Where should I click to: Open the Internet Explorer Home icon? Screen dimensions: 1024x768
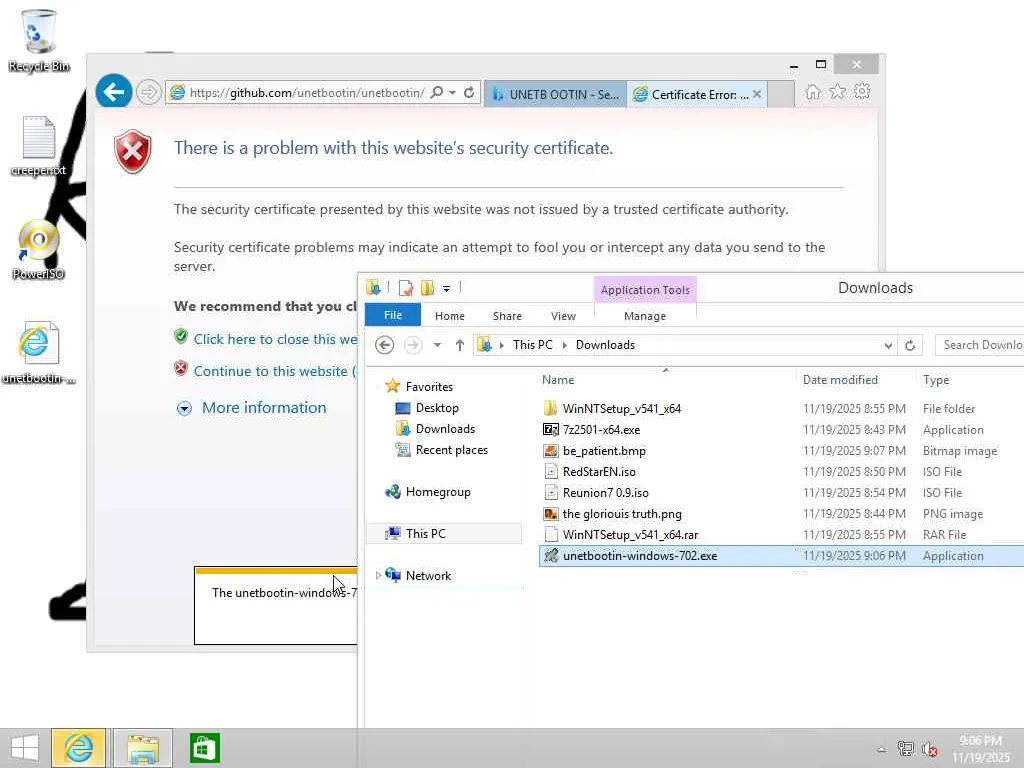(812, 92)
